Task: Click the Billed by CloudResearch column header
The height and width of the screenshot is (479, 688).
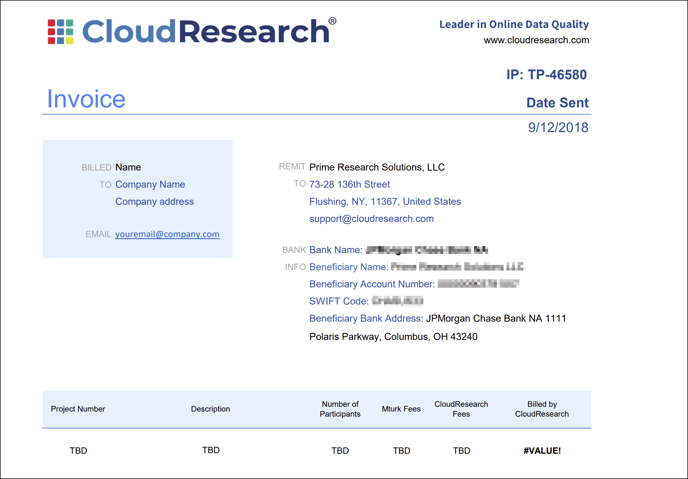Action: (542, 409)
